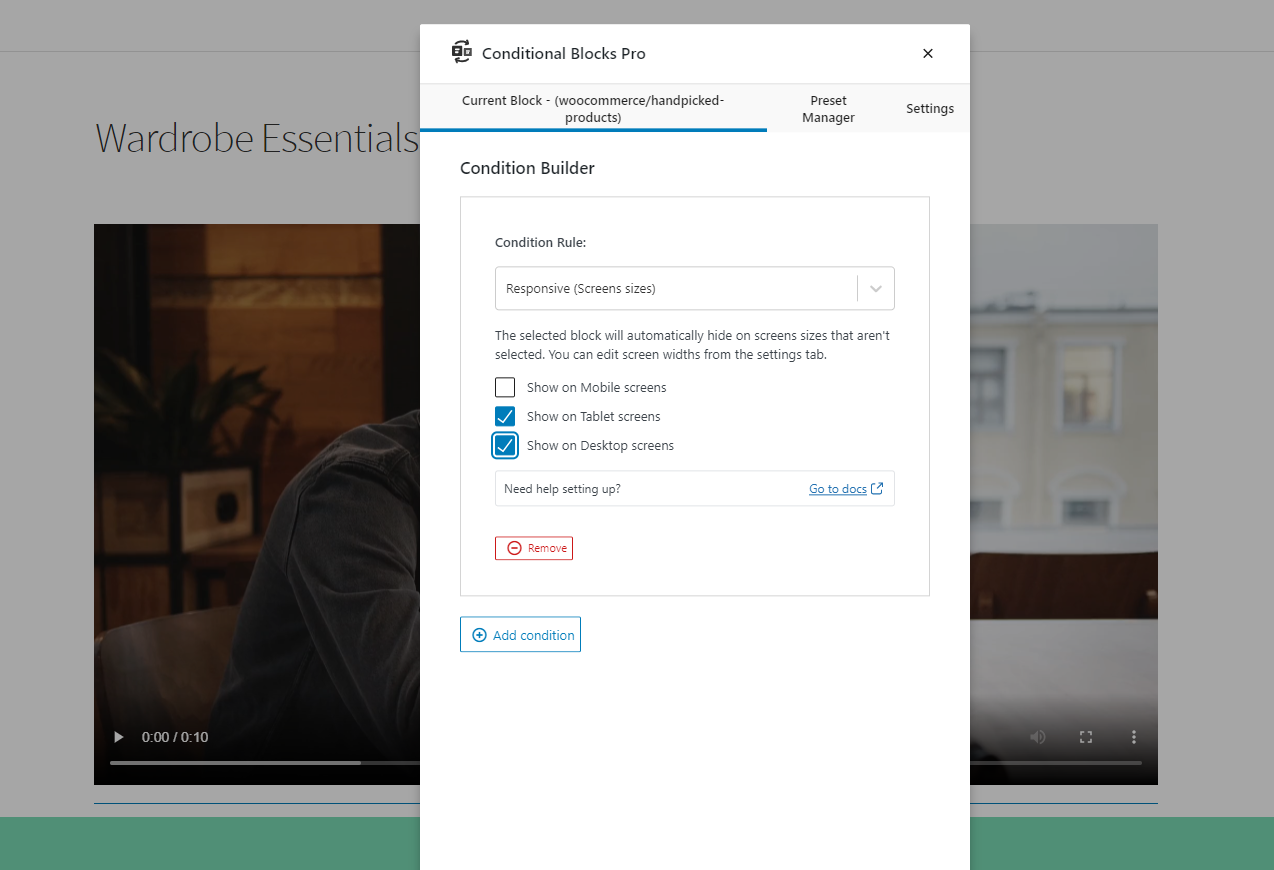This screenshot has width=1274, height=870.
Task: Close the Conditional Blocks Pro dialog
Action: 927,54
